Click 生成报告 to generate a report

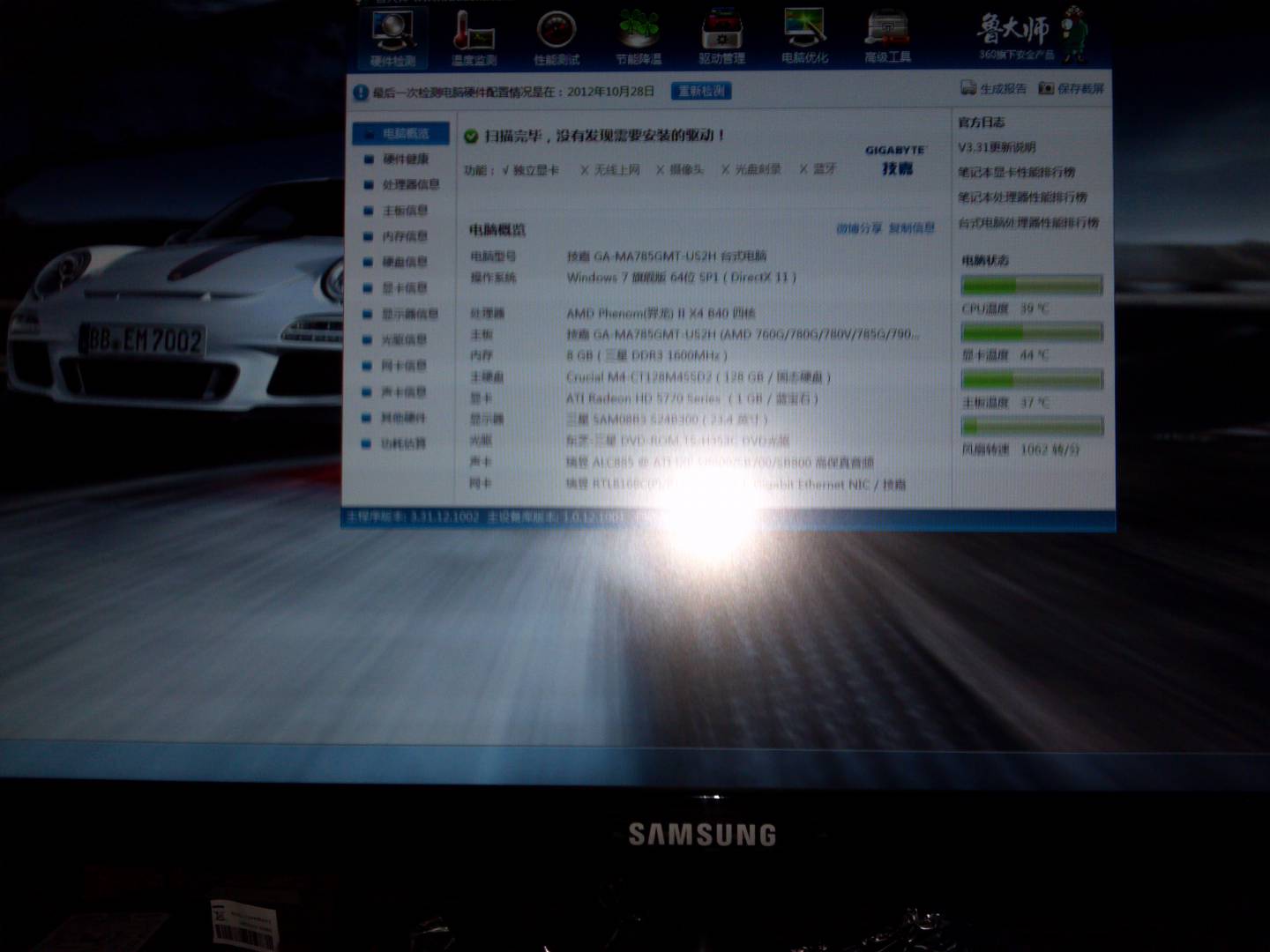coord(993,88)
